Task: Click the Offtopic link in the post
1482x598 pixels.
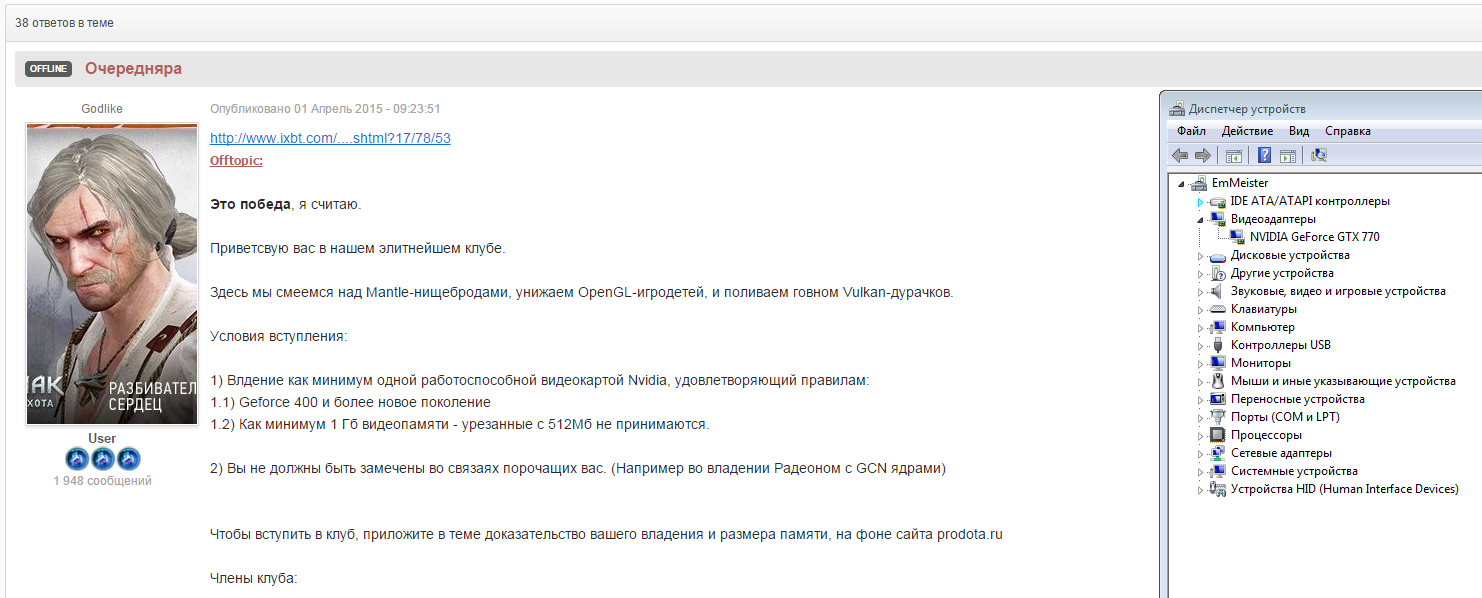Action: (235, 160)
